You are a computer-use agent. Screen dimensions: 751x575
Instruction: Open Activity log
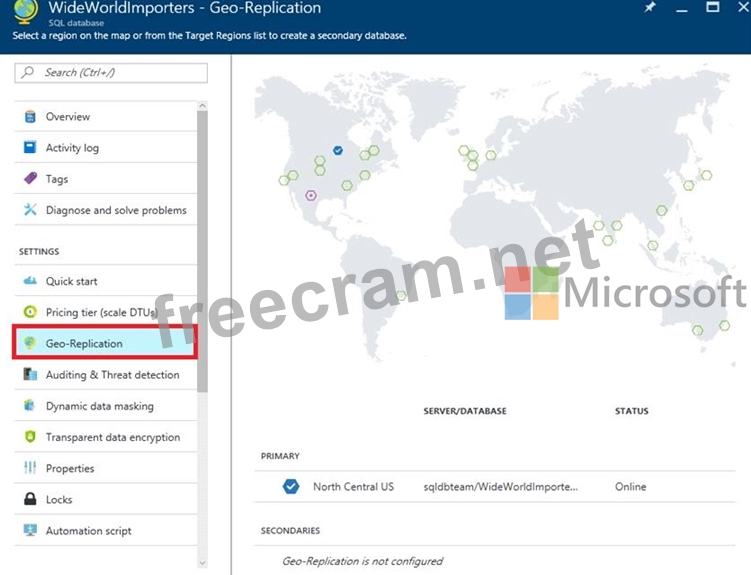tap(105, 147)
